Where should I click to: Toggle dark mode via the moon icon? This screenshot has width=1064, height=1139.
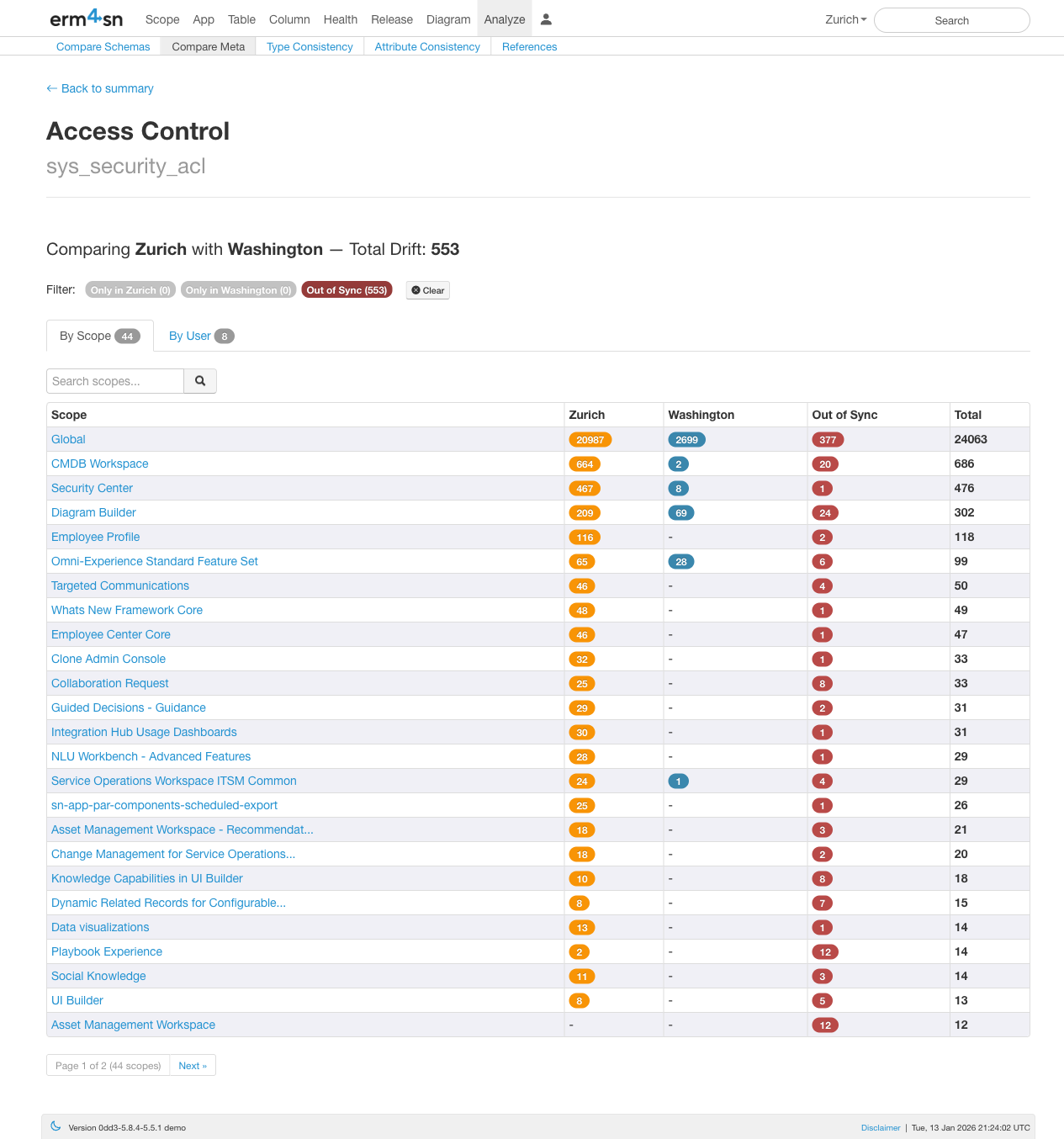pos(56,1126)
